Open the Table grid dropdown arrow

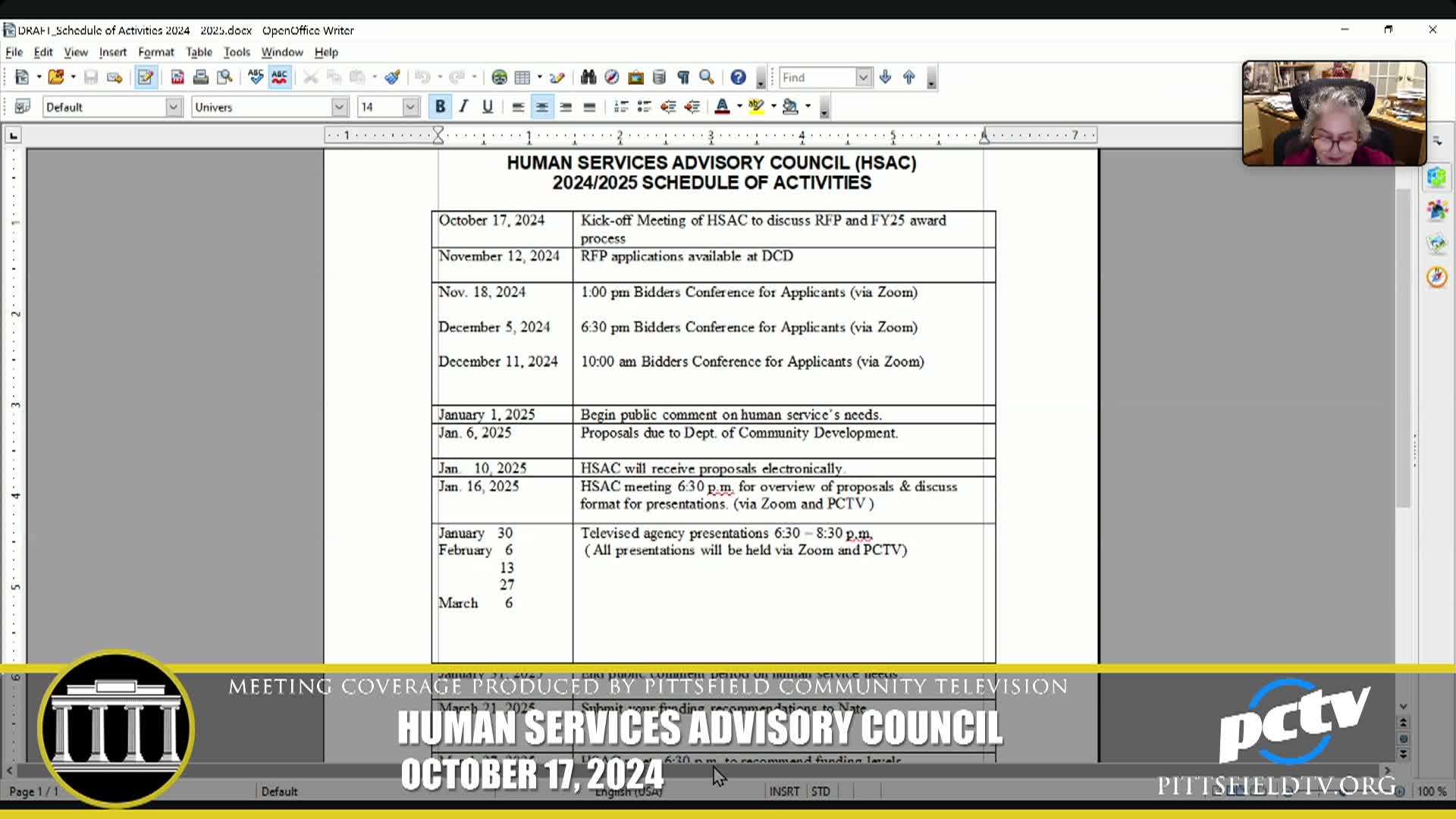click(539, 77)
